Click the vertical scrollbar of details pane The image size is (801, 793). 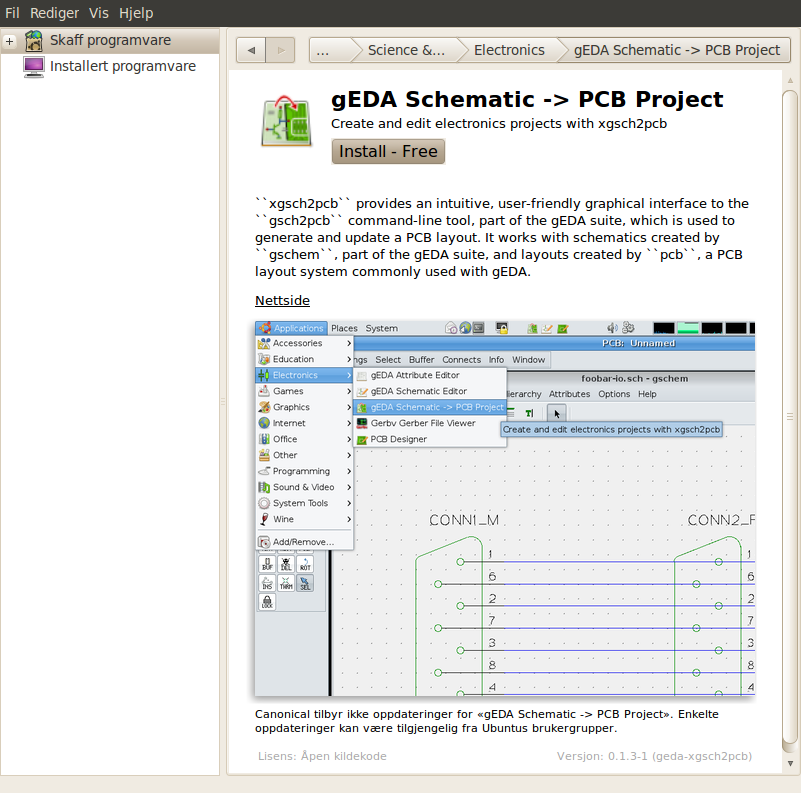pos(790,417)
